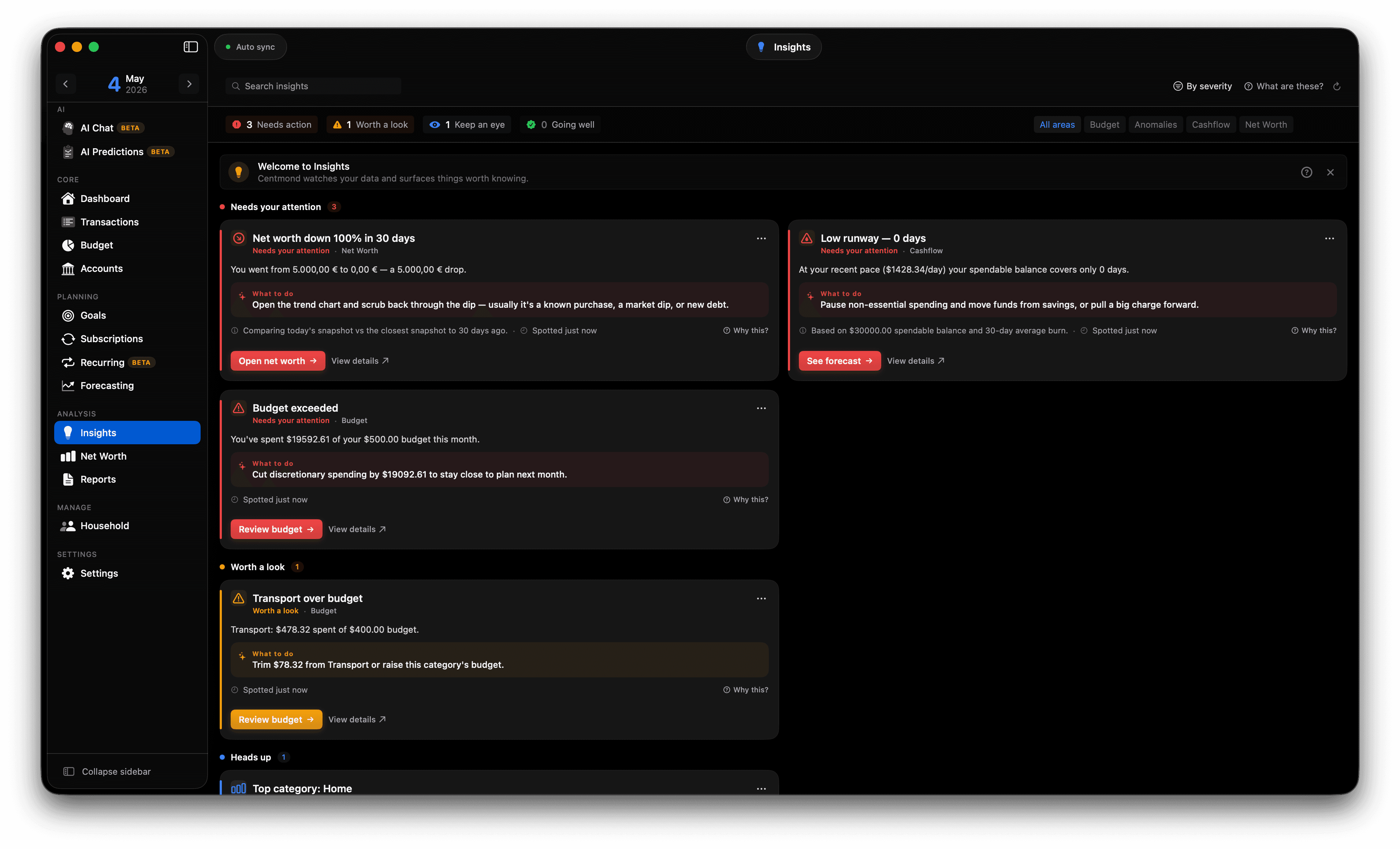Dismiss the Welcome to Insights banner
The image size is (1400, 849).
(1330, 172)
